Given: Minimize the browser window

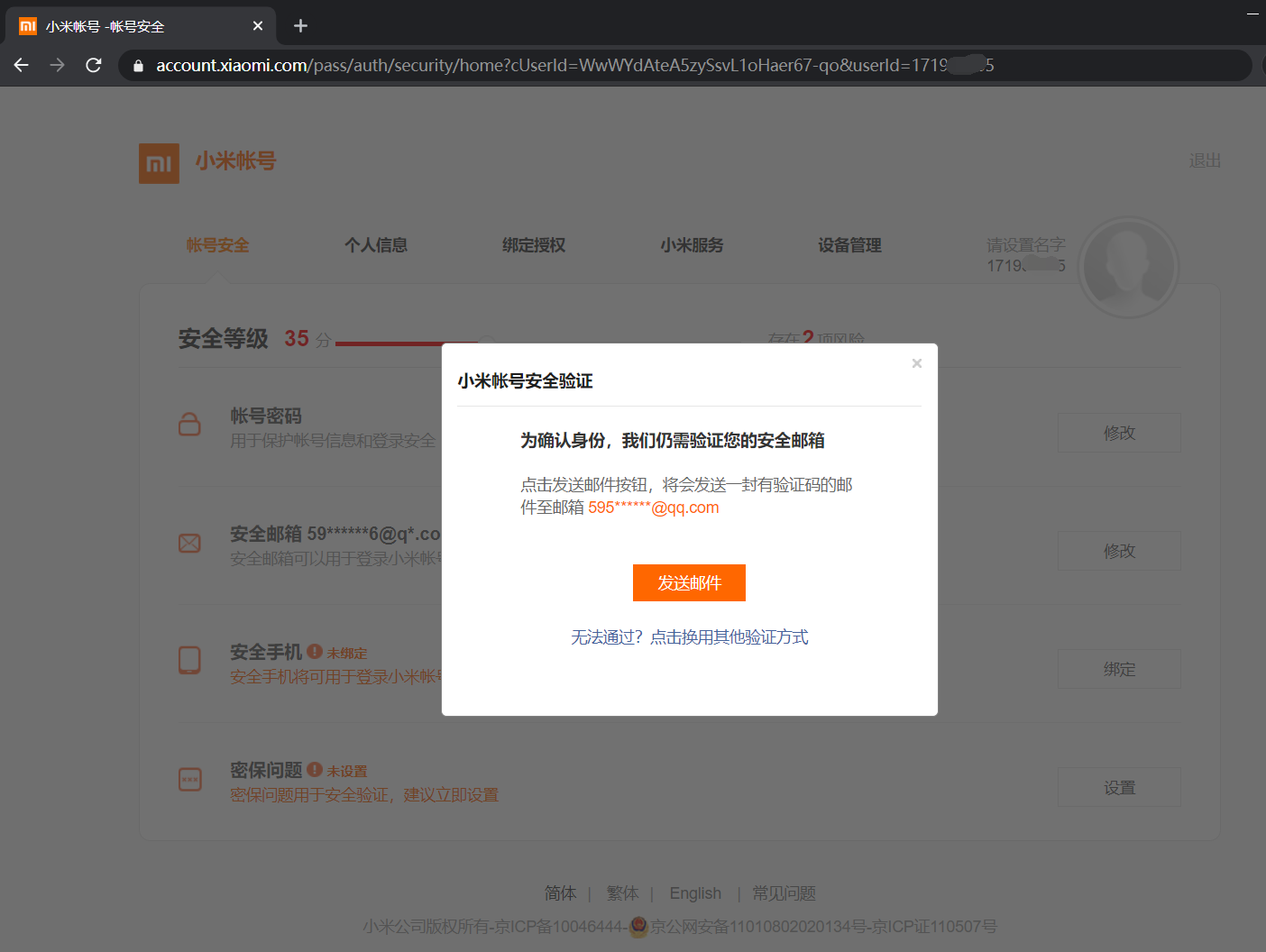Looking at the screenshot, I should click(1252, 14).
